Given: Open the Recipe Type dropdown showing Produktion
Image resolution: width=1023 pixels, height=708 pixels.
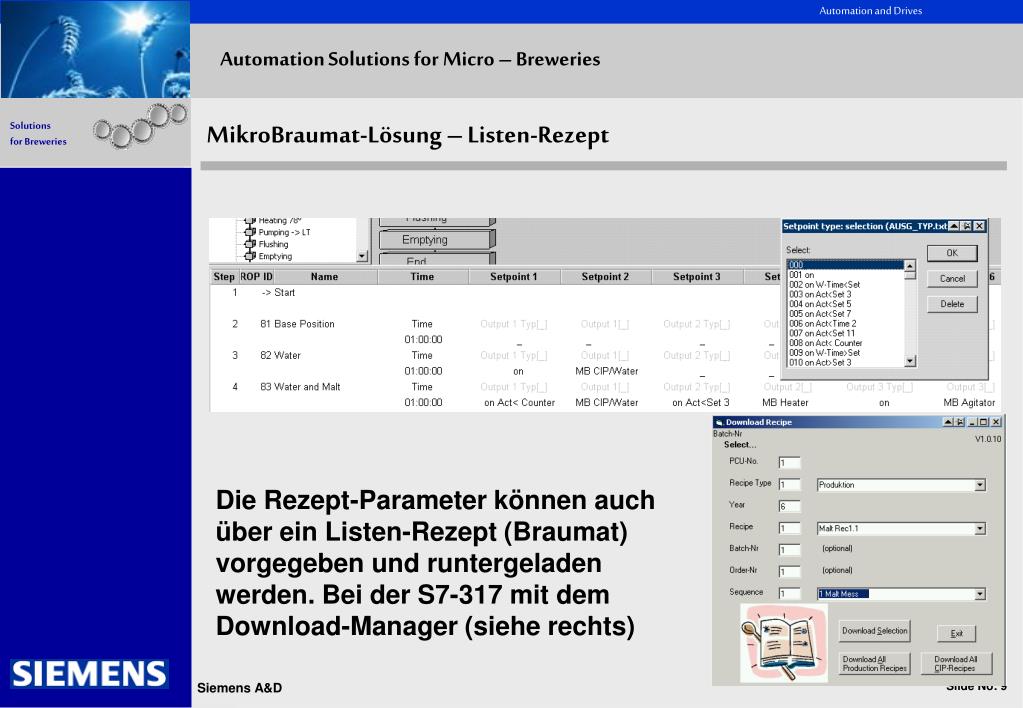Looking at the screenshot, I should tap(979, 485).
